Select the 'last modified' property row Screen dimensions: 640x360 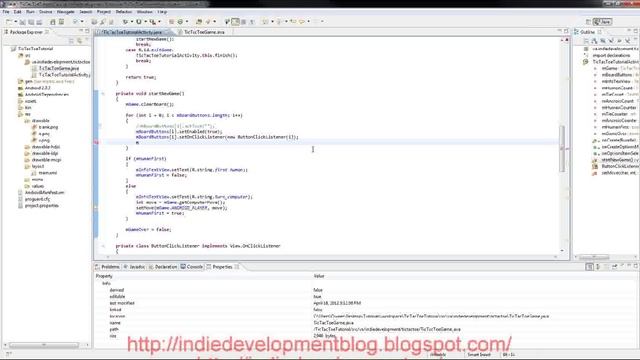point(366,303)
